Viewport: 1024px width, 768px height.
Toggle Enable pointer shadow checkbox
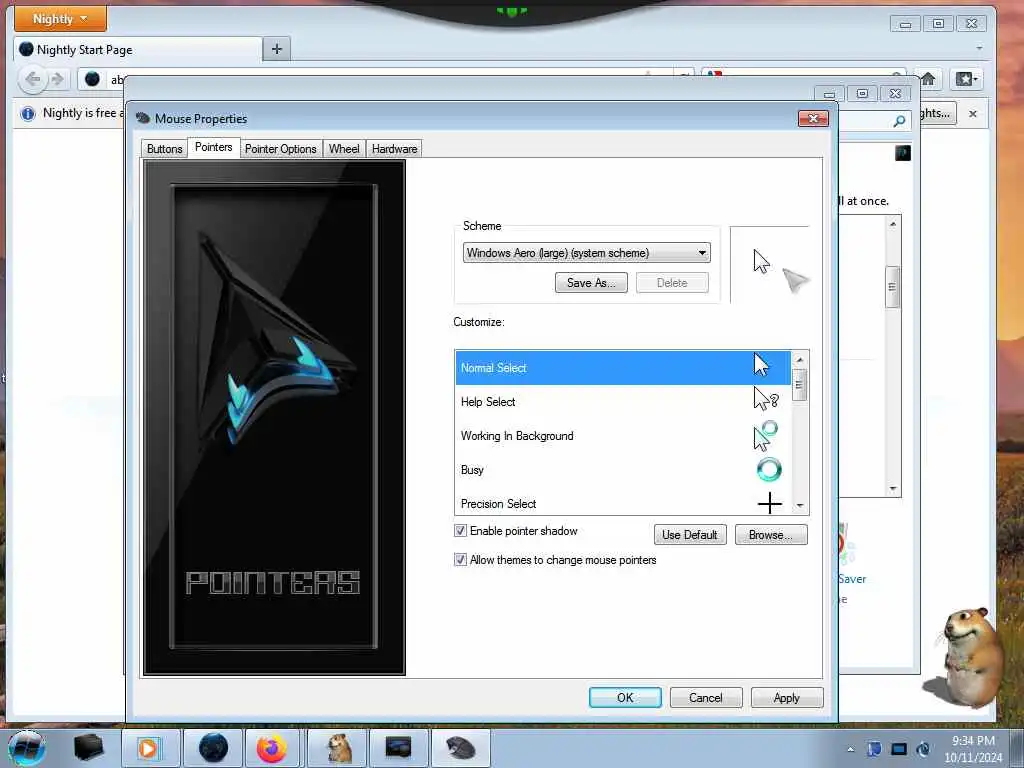point(460,531)
